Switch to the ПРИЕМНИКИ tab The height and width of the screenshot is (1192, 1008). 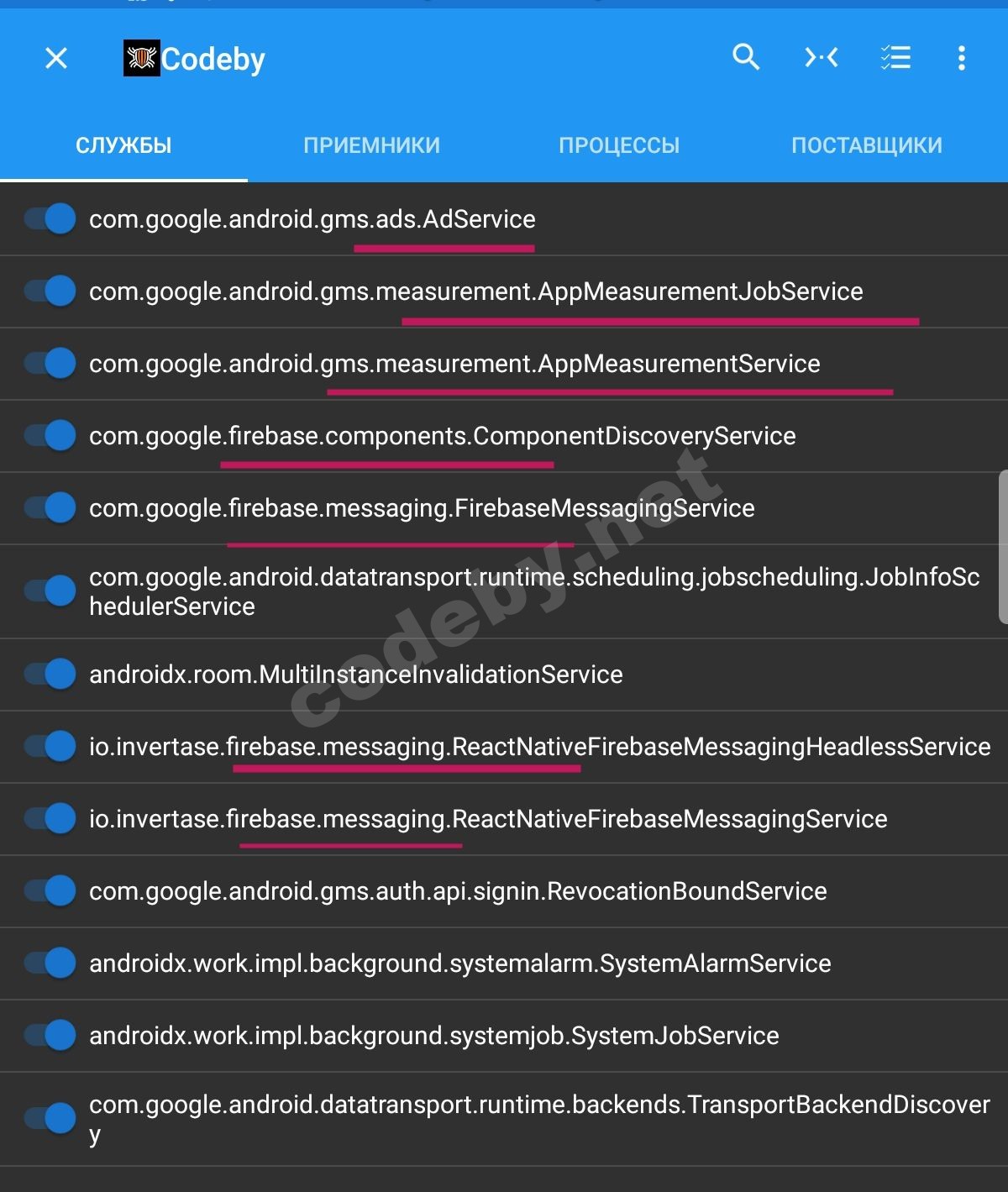(371, 145)
